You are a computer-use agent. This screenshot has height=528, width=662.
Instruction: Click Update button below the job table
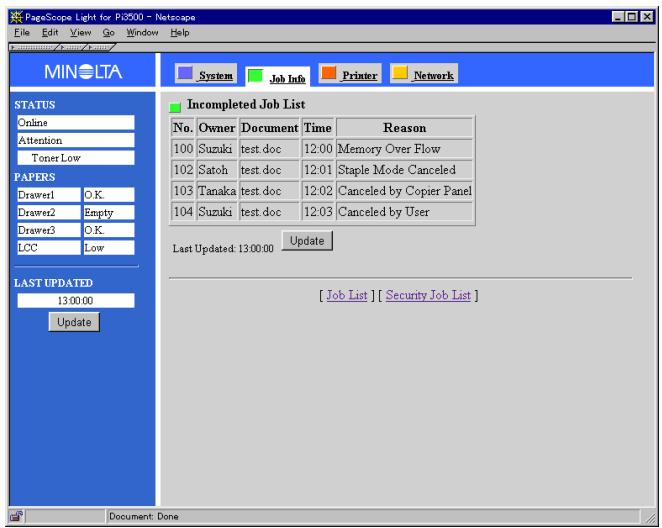pyautogui.click(x=307, y=241)
